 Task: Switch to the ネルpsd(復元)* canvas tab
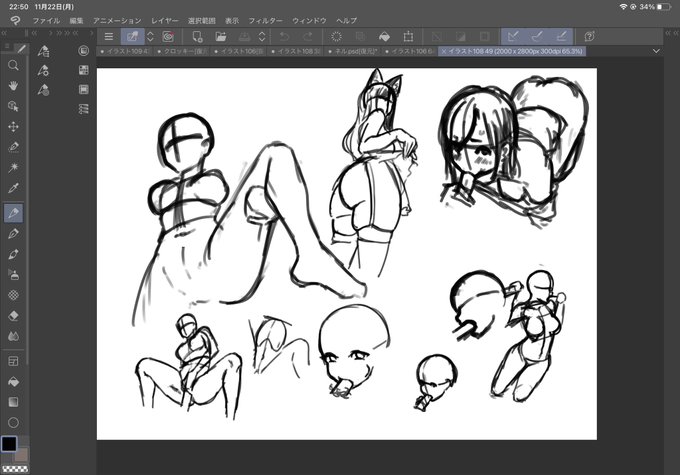tap(353, 51)
